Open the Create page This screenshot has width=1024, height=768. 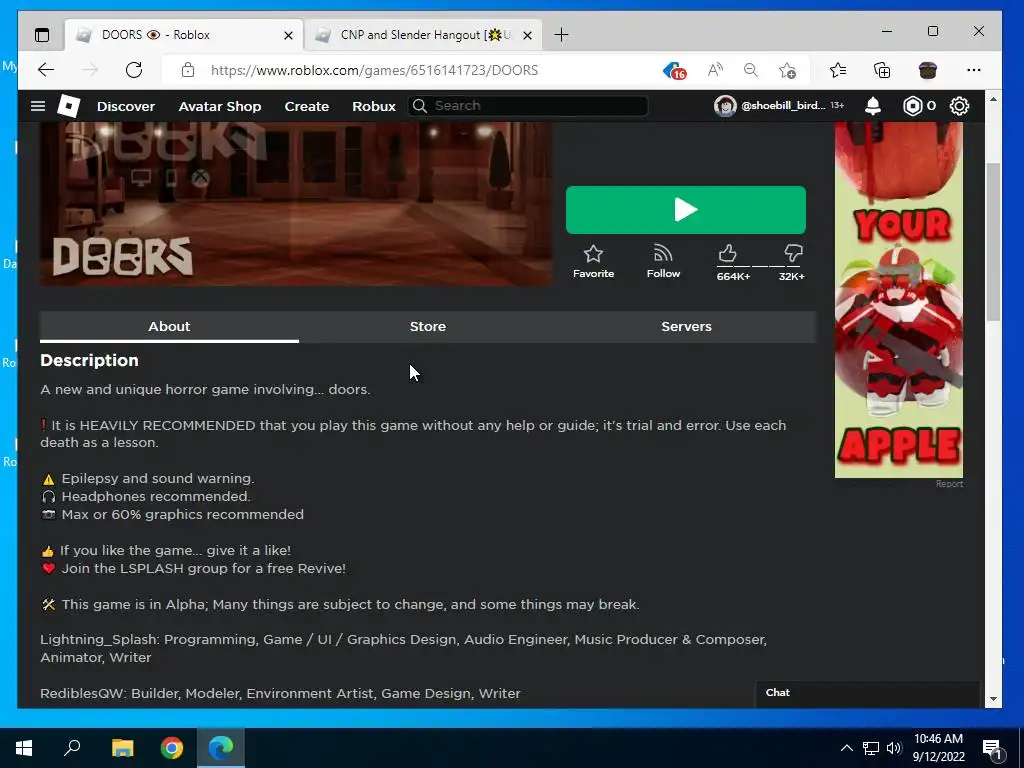306,106
